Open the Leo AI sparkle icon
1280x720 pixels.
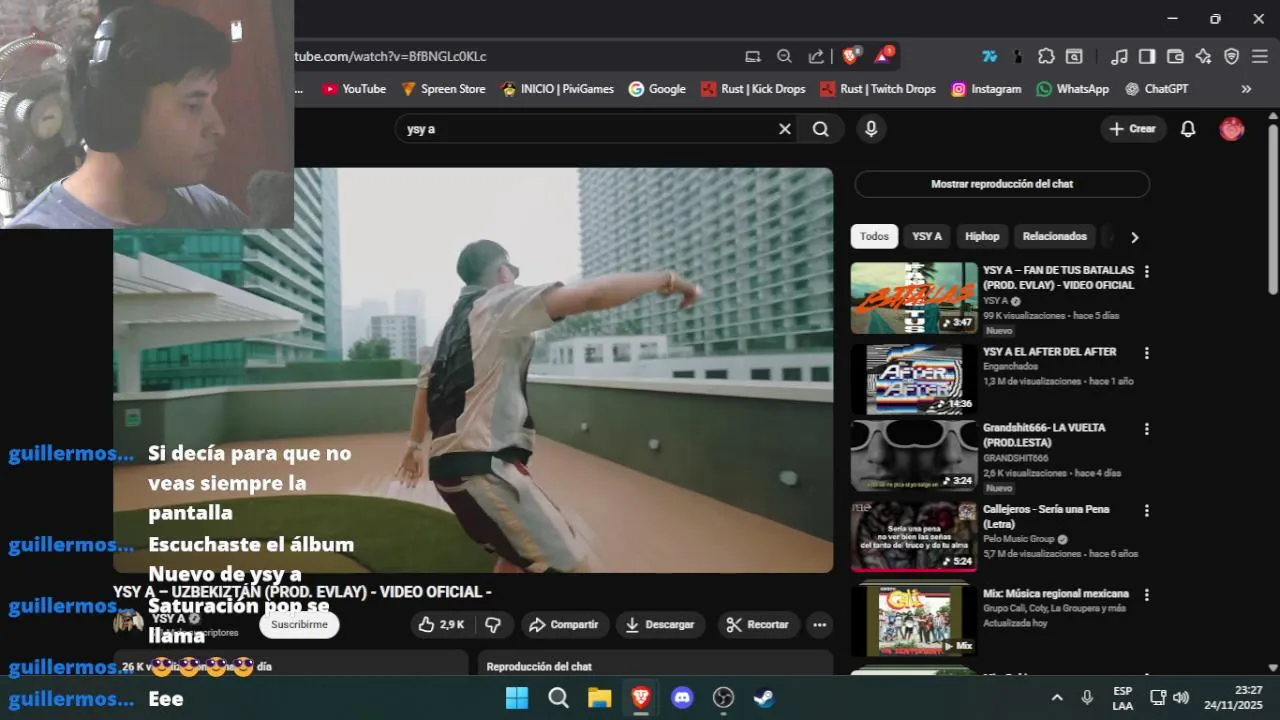[1203, 57]
